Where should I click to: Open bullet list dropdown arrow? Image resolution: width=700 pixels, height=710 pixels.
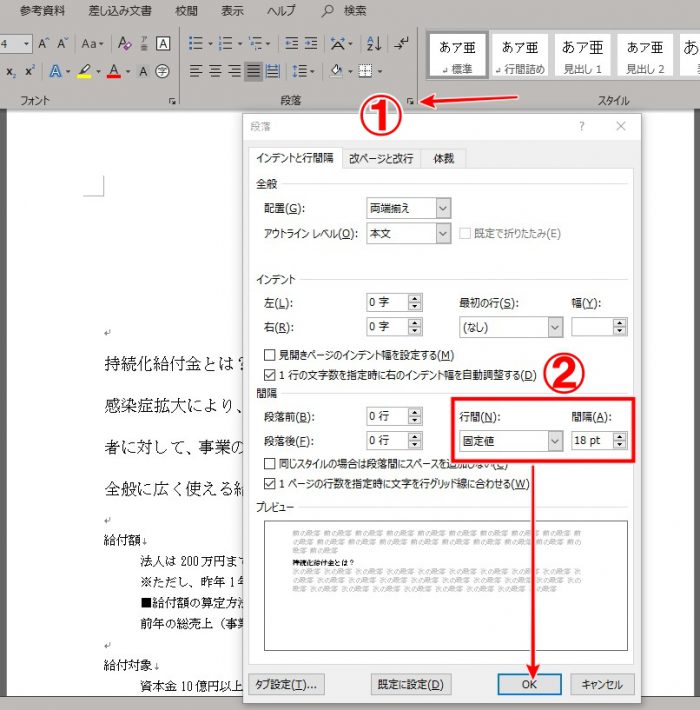click(x=210, y=44)
